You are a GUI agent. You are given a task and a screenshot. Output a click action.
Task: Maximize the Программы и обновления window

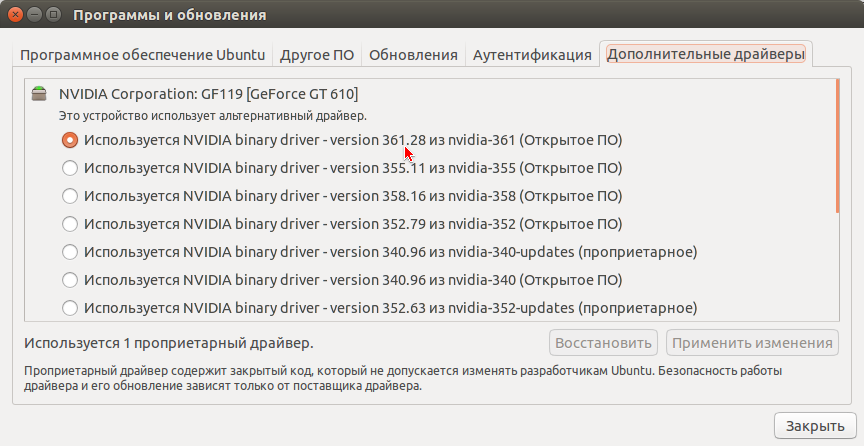(56, 15)
